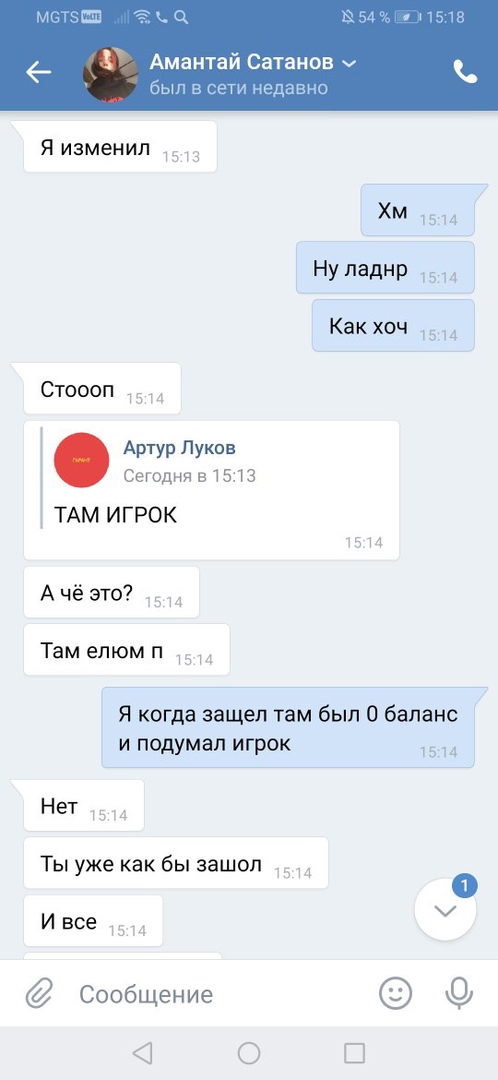Expand the chat name dropdown chevron
The width and height of the screenshot is (498, 1080).
point(349,63)
